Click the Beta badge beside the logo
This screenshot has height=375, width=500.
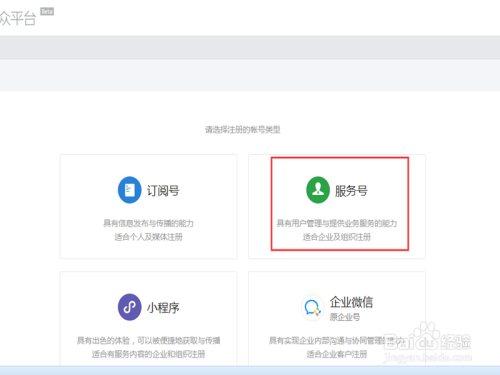pos(47,11)
